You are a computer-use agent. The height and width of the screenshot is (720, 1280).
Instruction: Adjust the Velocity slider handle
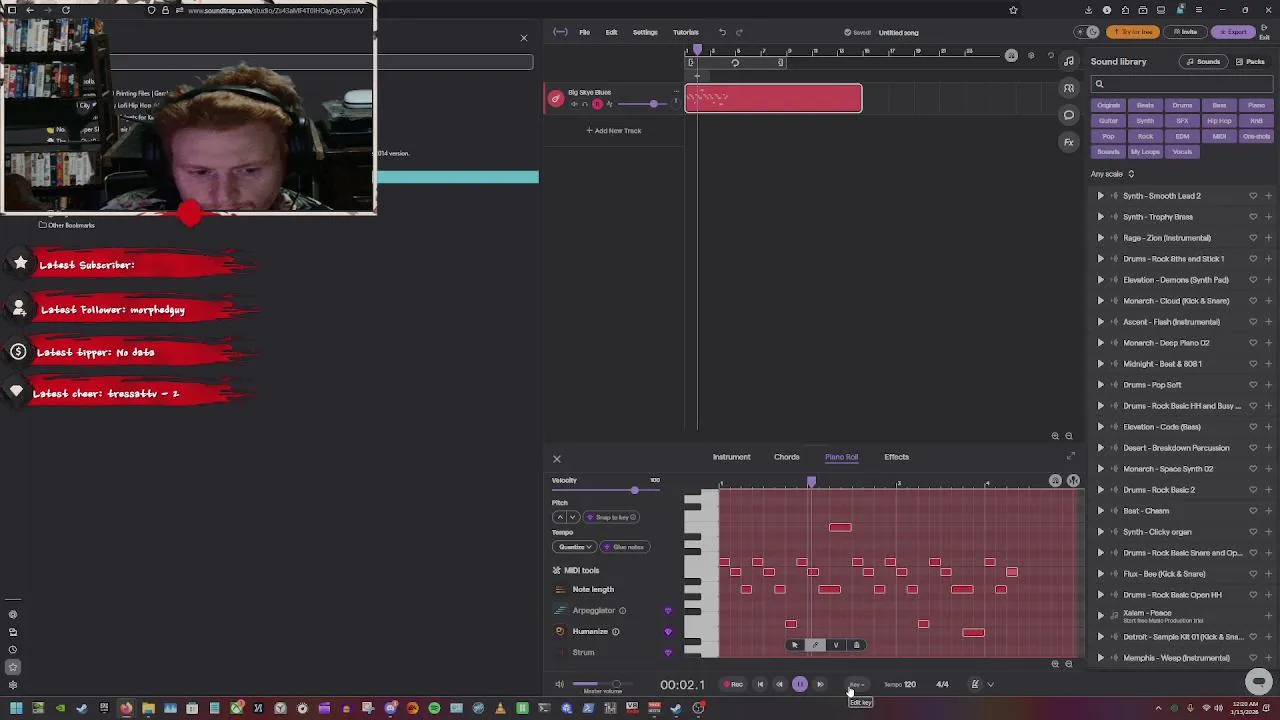(634, 490)
